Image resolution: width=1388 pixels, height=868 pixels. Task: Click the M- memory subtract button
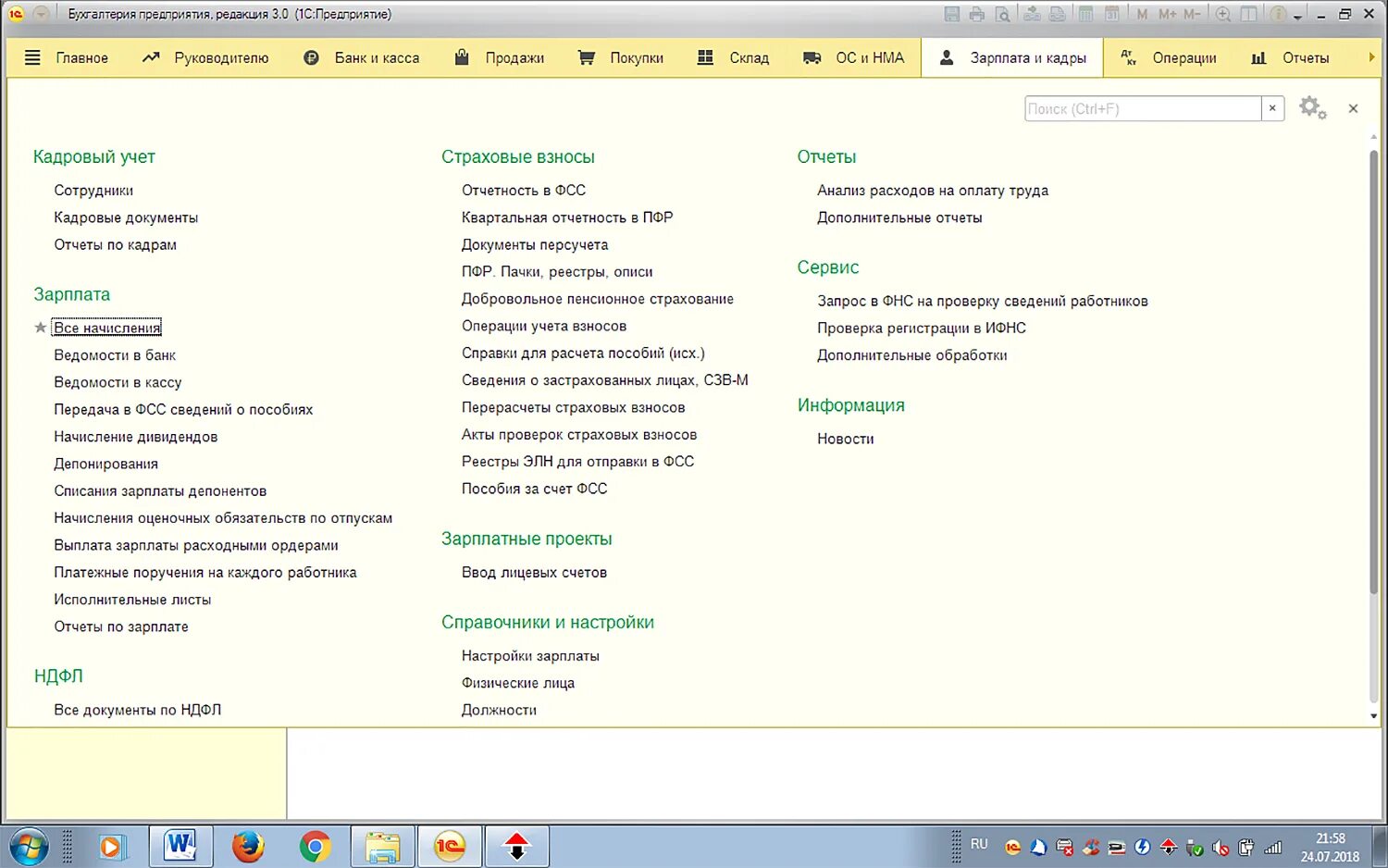(x=1191, y=14)
